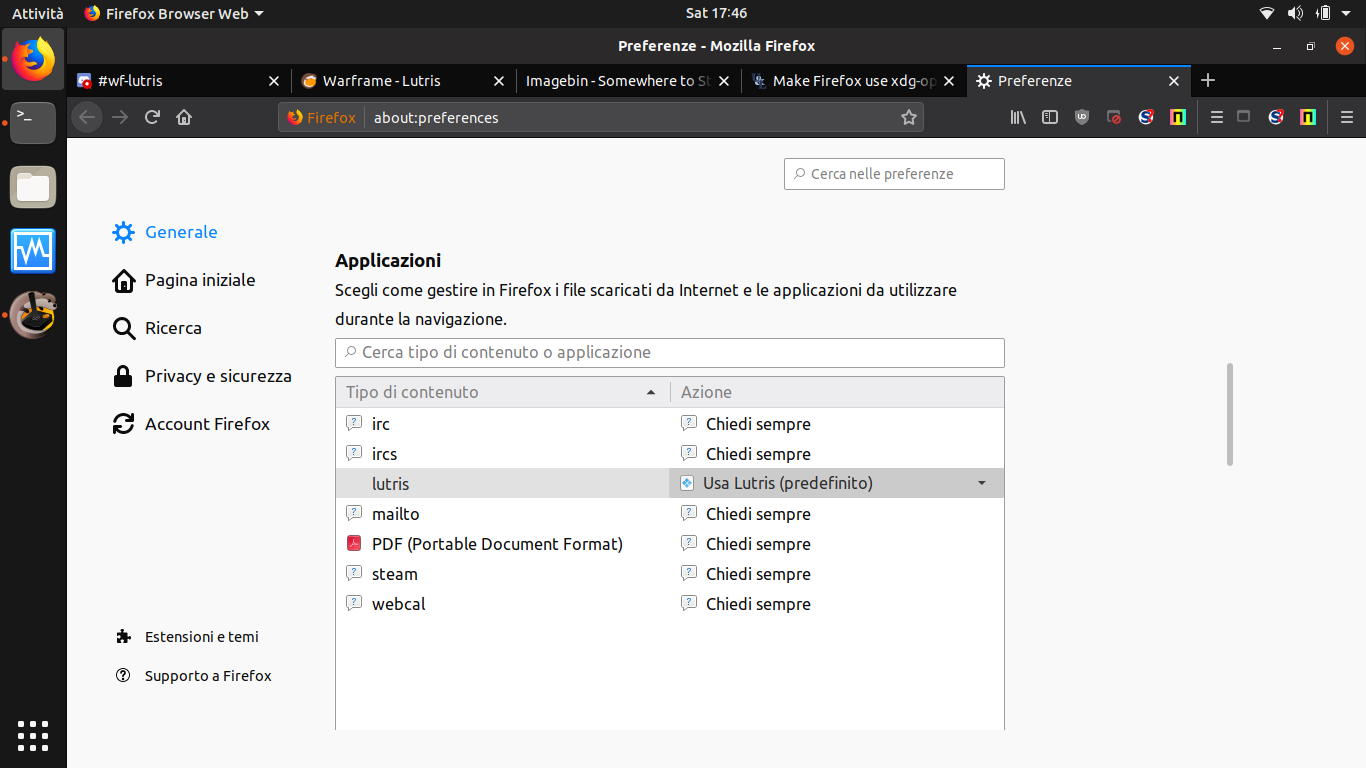Open the Library toolbar icon

[x=1018, y=117]
